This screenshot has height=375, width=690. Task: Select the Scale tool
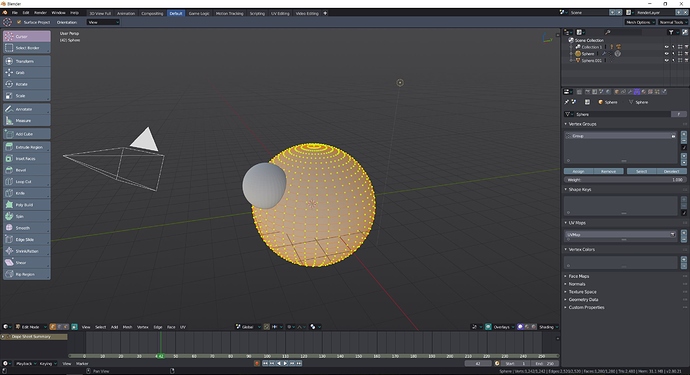(x=27, y=96)
